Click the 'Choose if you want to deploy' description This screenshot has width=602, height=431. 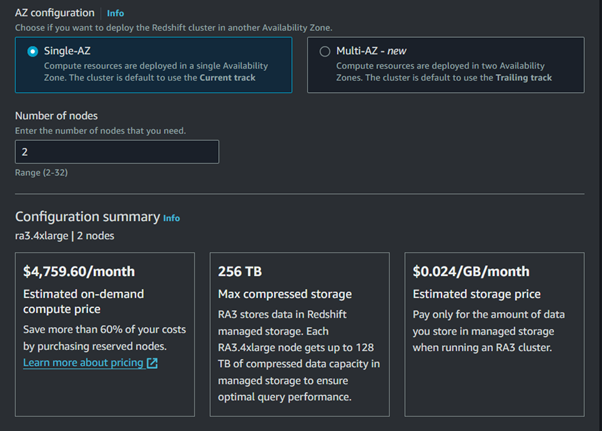[x=174, y=28]
